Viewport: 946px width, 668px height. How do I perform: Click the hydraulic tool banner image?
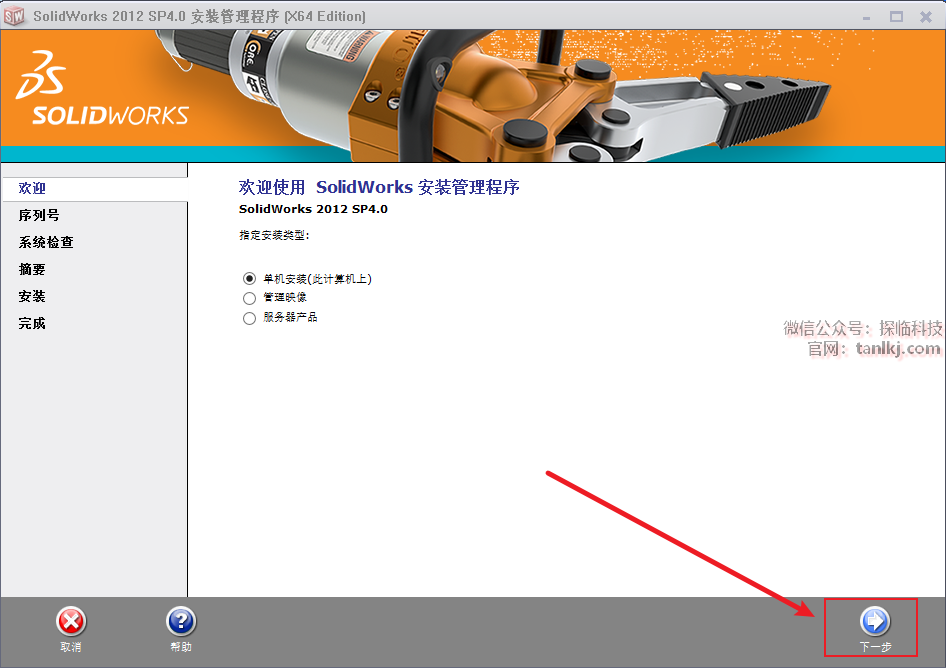(495, 95)
